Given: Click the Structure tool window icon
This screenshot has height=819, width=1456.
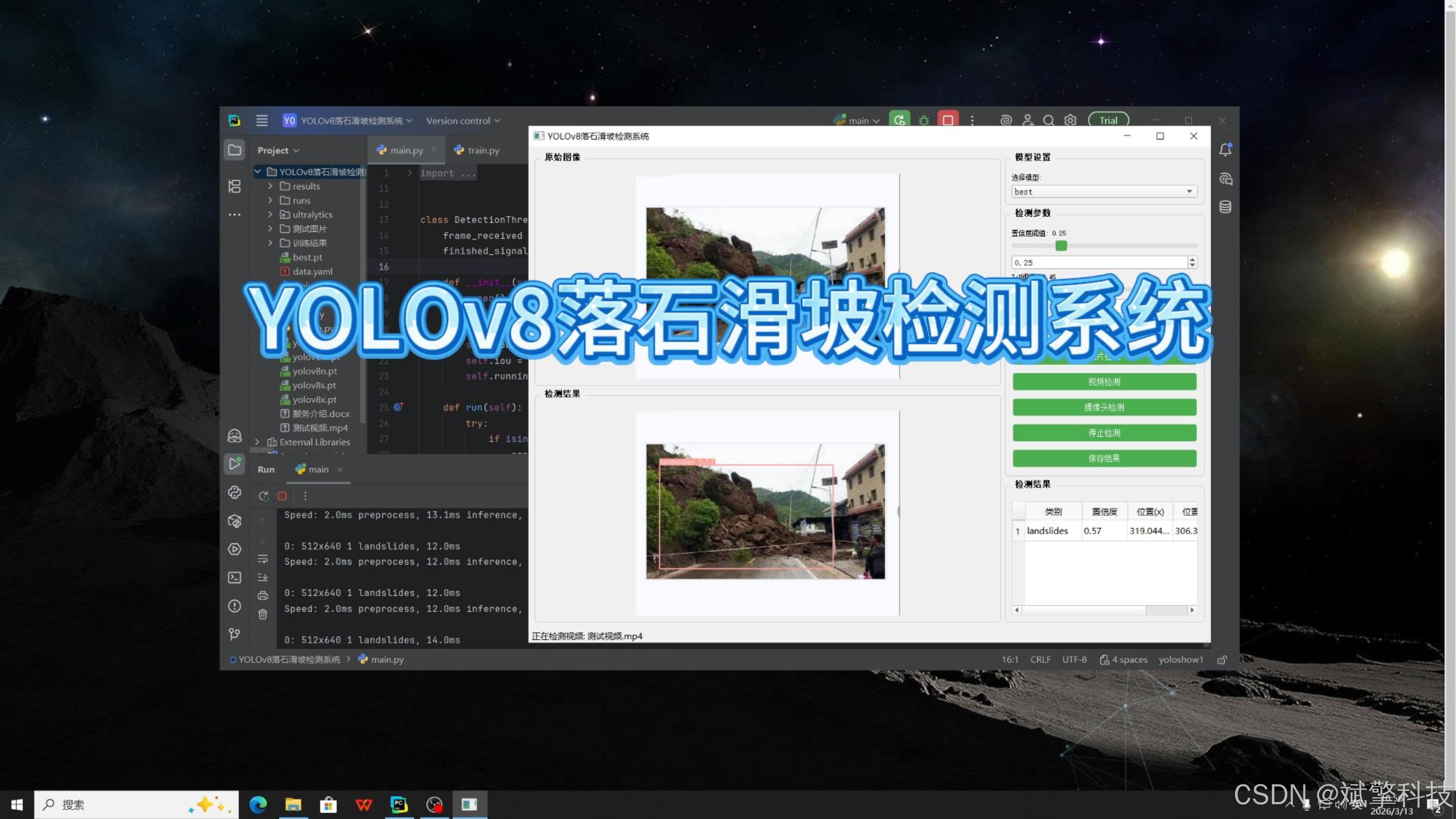Looking at the screenshot, I should tap(235, 186).
